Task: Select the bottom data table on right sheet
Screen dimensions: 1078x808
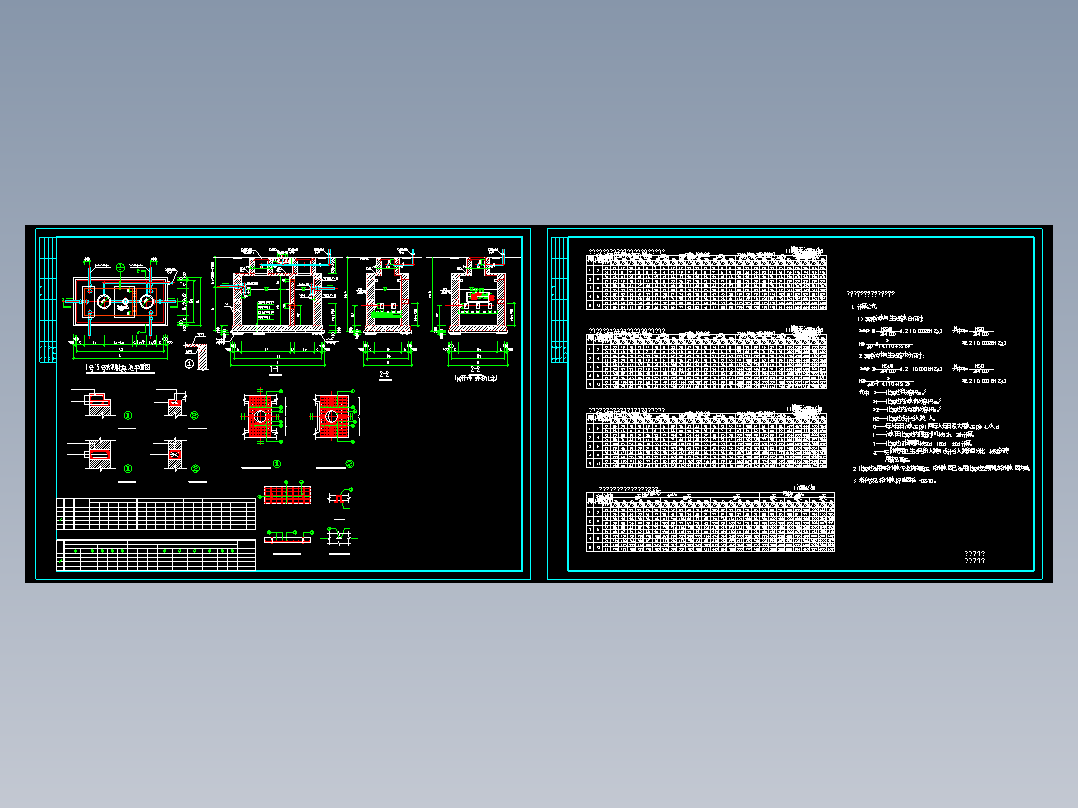Action: coord(710,519)
